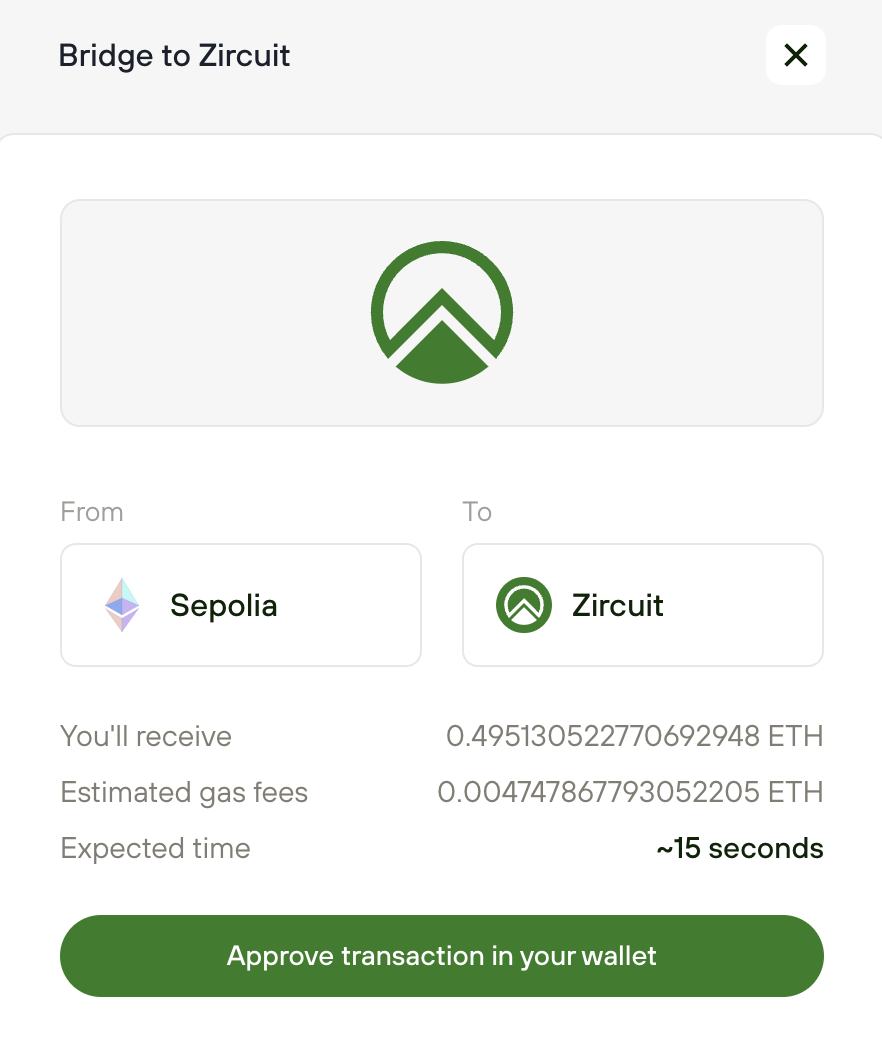Click the From label
Viewport: 882px width, 1038px height.
92,512
